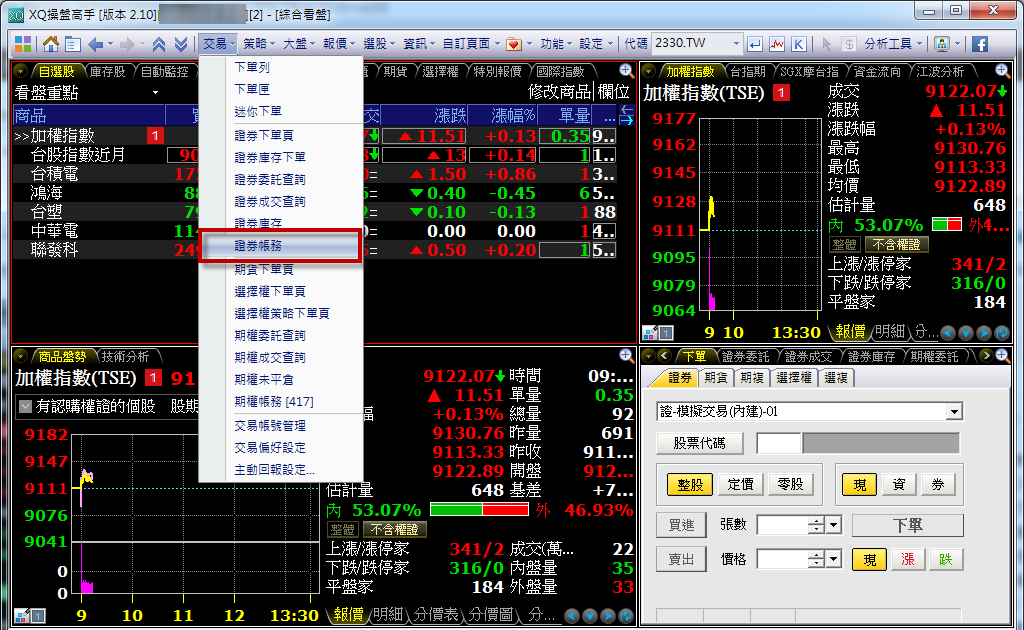The image size is (1024, 630).
Task: Click the K-line chart toolbar icon
Action: (800, 44)
